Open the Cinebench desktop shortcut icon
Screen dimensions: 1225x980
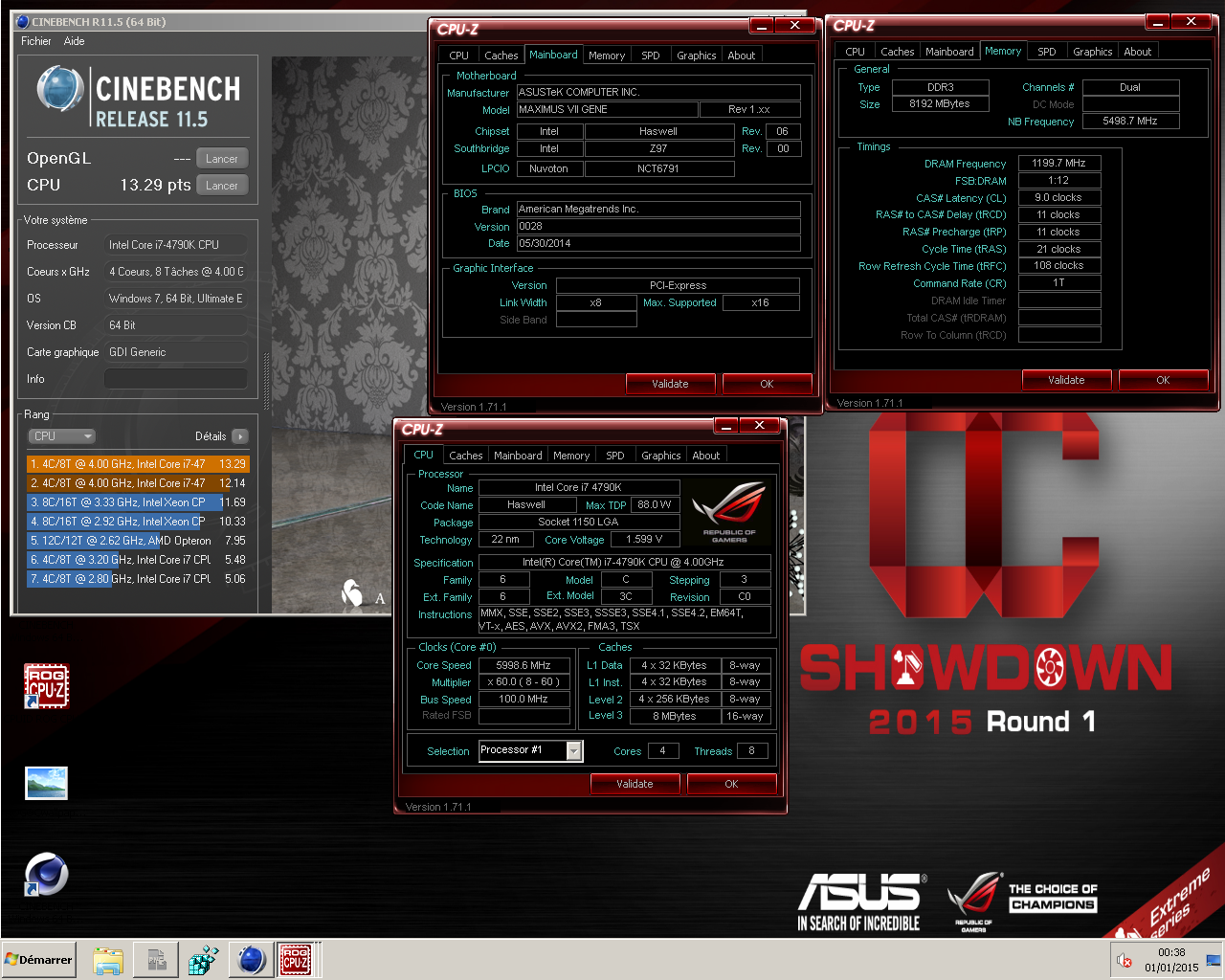pos(46,875)
